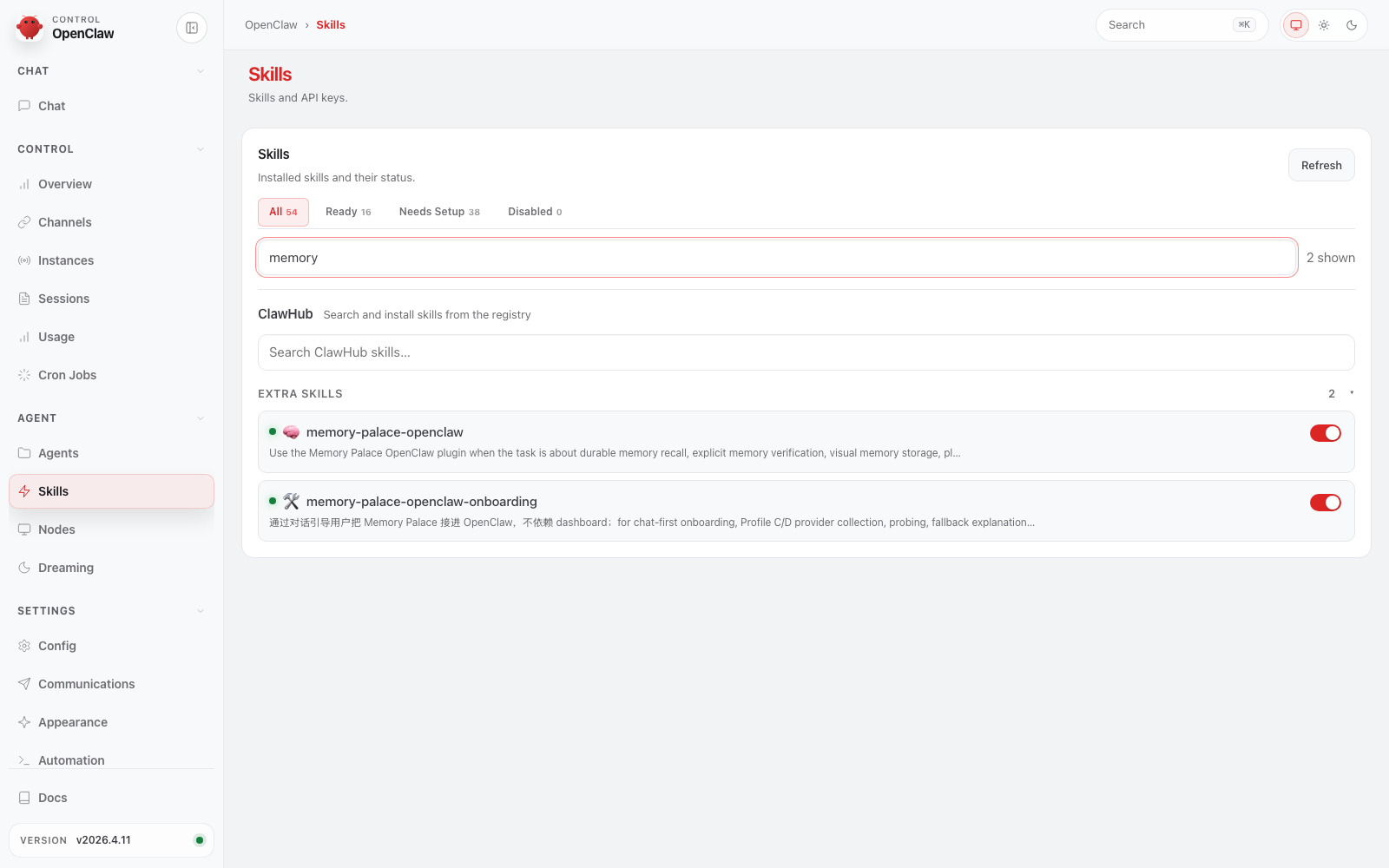1389x868 pixels.
Task: Select the All 54 filter tab
Action: point(283,212)
